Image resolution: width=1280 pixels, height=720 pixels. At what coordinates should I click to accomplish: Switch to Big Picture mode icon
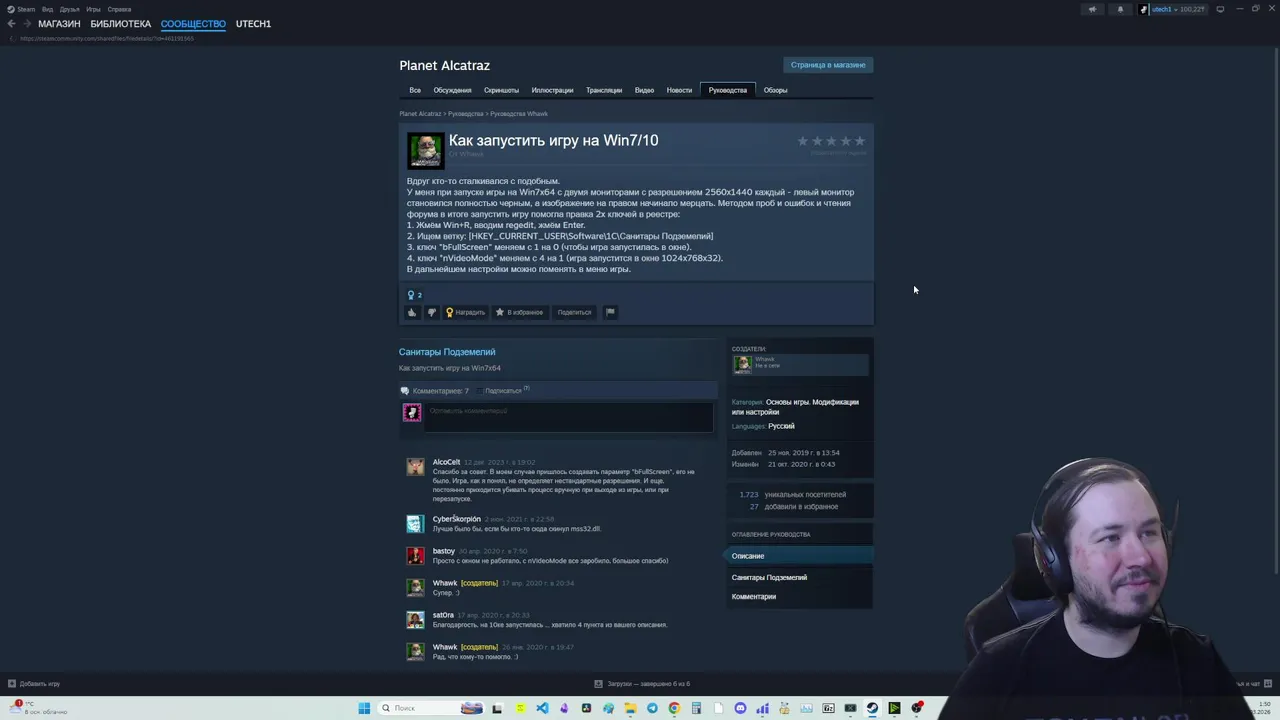point(1220,9)
